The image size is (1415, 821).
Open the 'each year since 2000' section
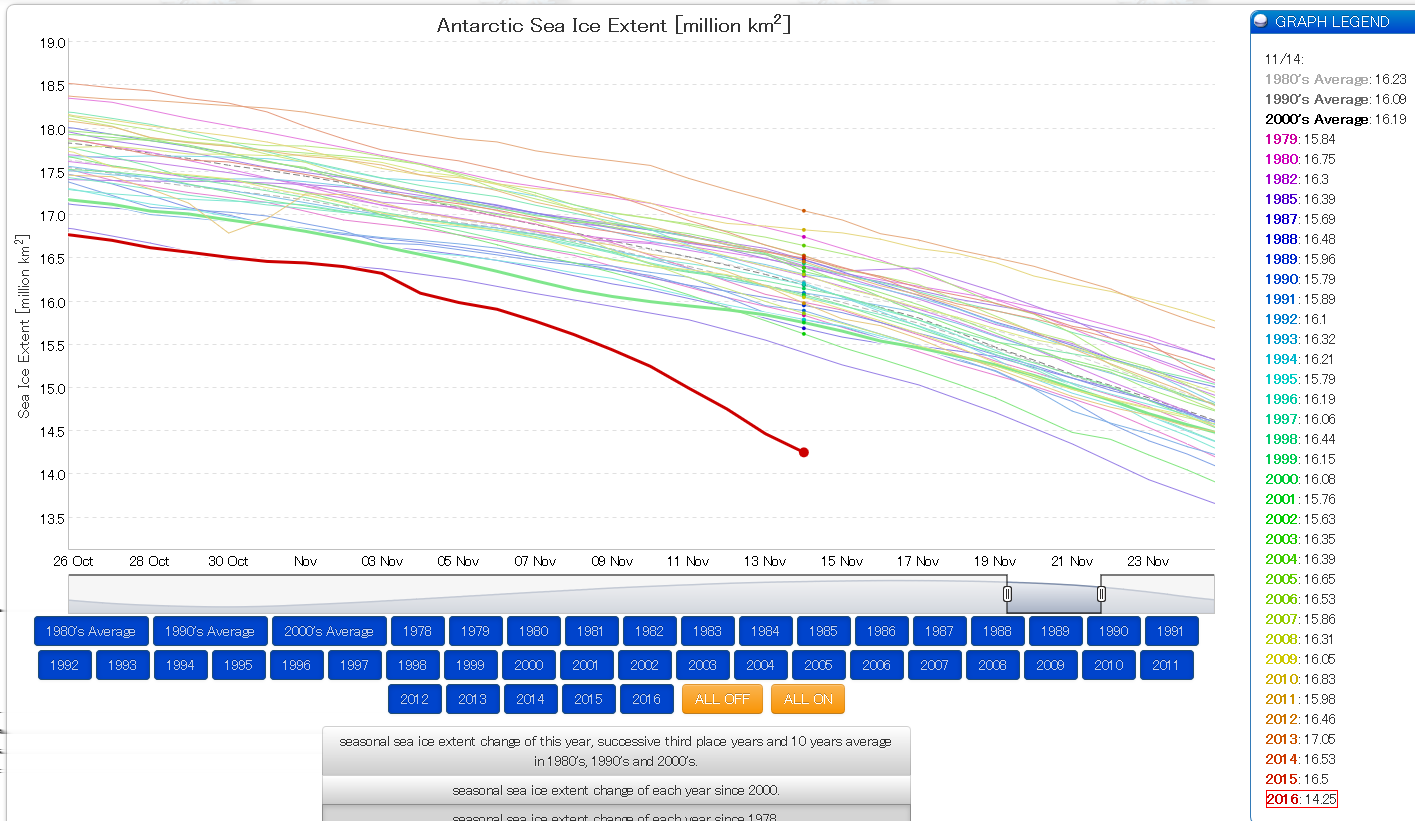tap(616, 790)
